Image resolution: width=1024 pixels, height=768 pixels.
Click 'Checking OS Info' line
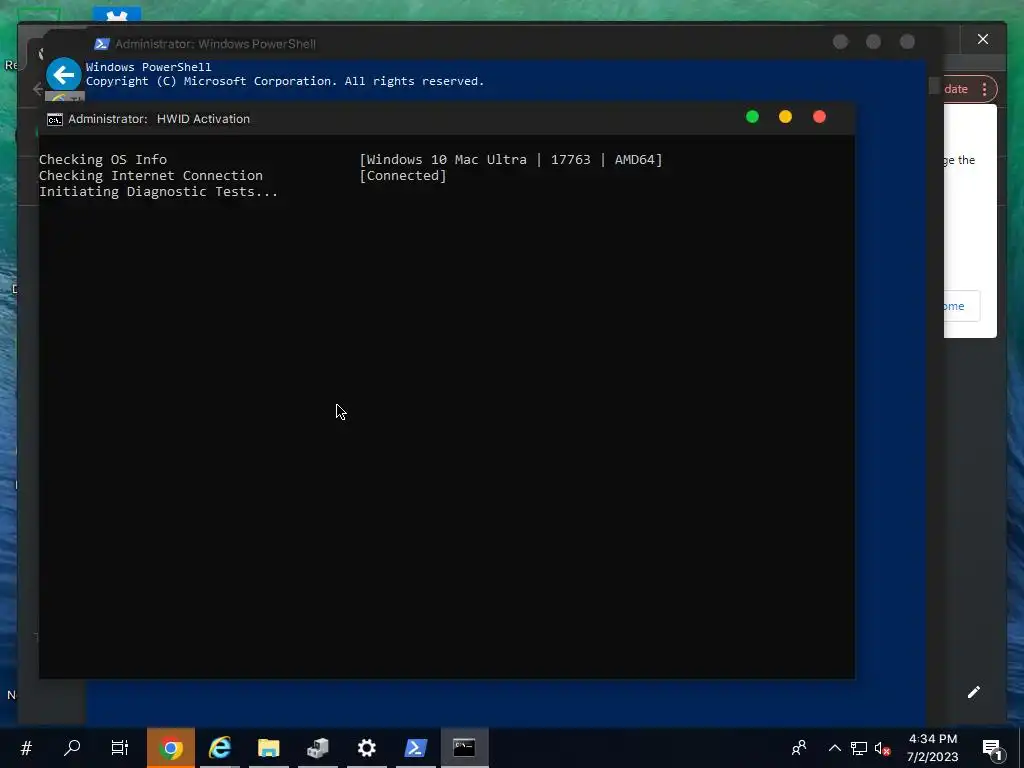103,159
